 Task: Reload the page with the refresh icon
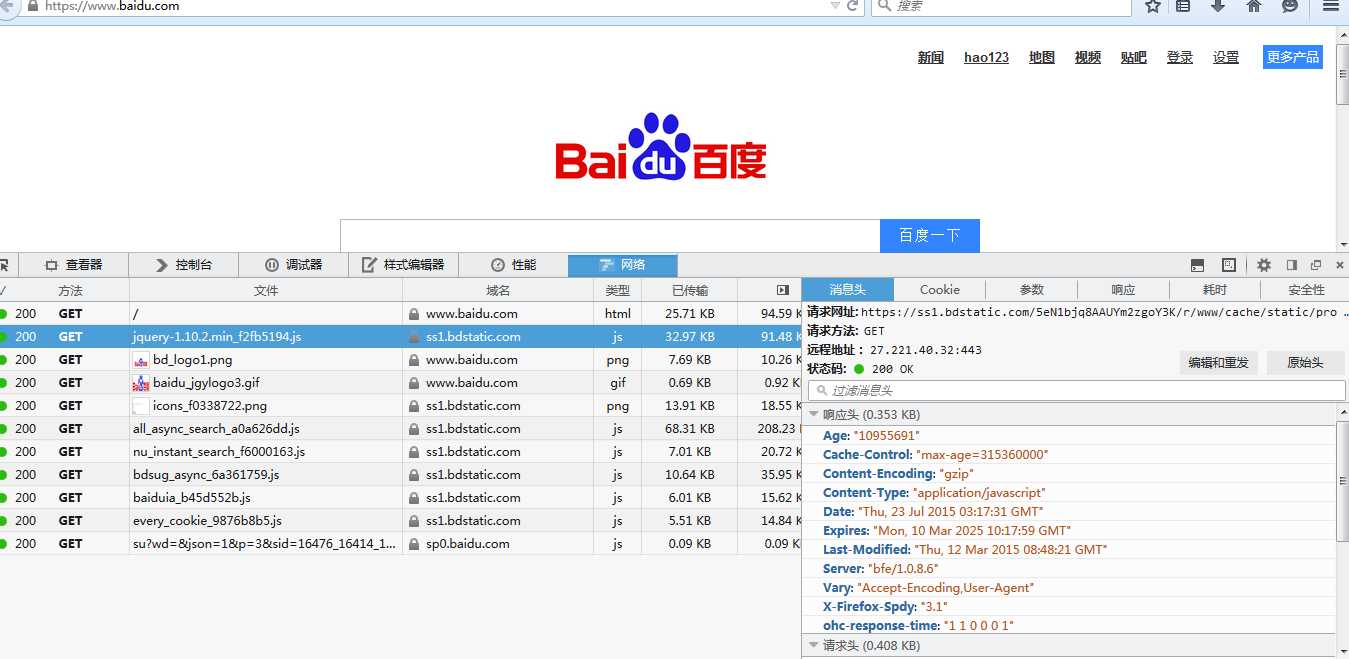click(x=853, y=6)
